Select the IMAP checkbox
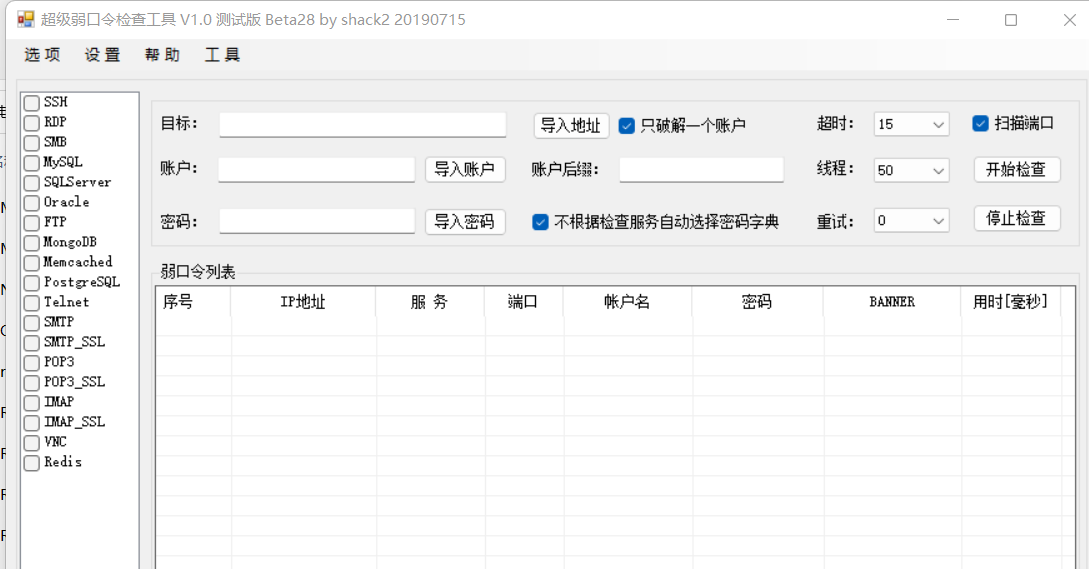This screenshot has height=569, width=1089. click(x=31, y=403)
